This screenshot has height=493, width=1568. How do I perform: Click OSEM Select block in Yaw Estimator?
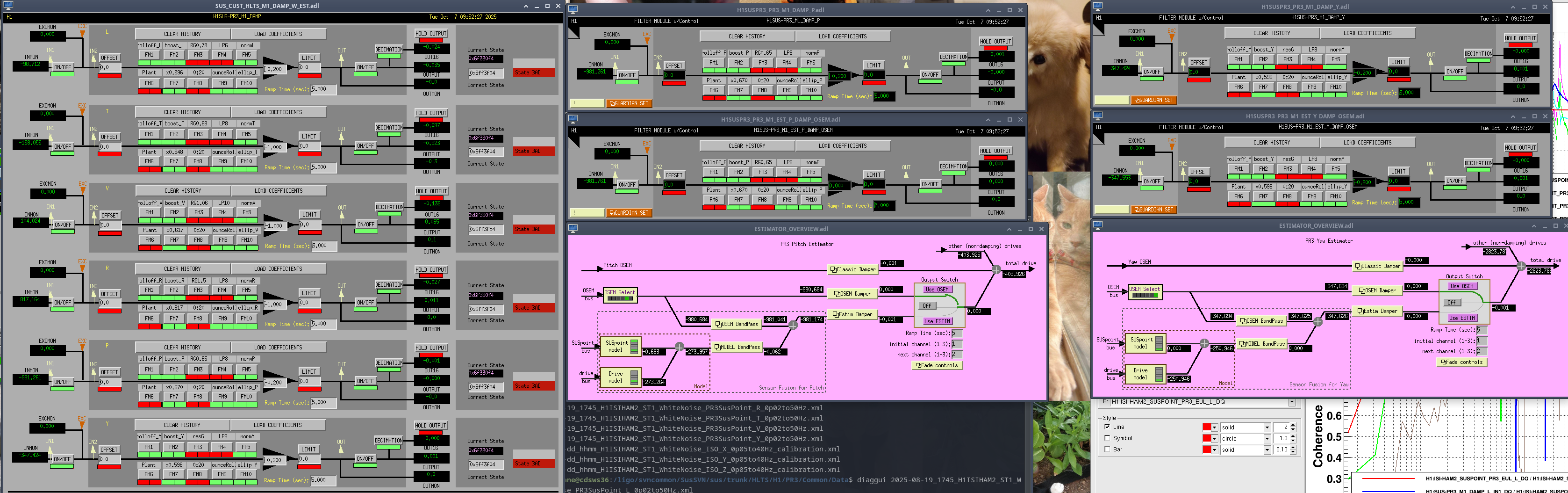point(1145,292)
